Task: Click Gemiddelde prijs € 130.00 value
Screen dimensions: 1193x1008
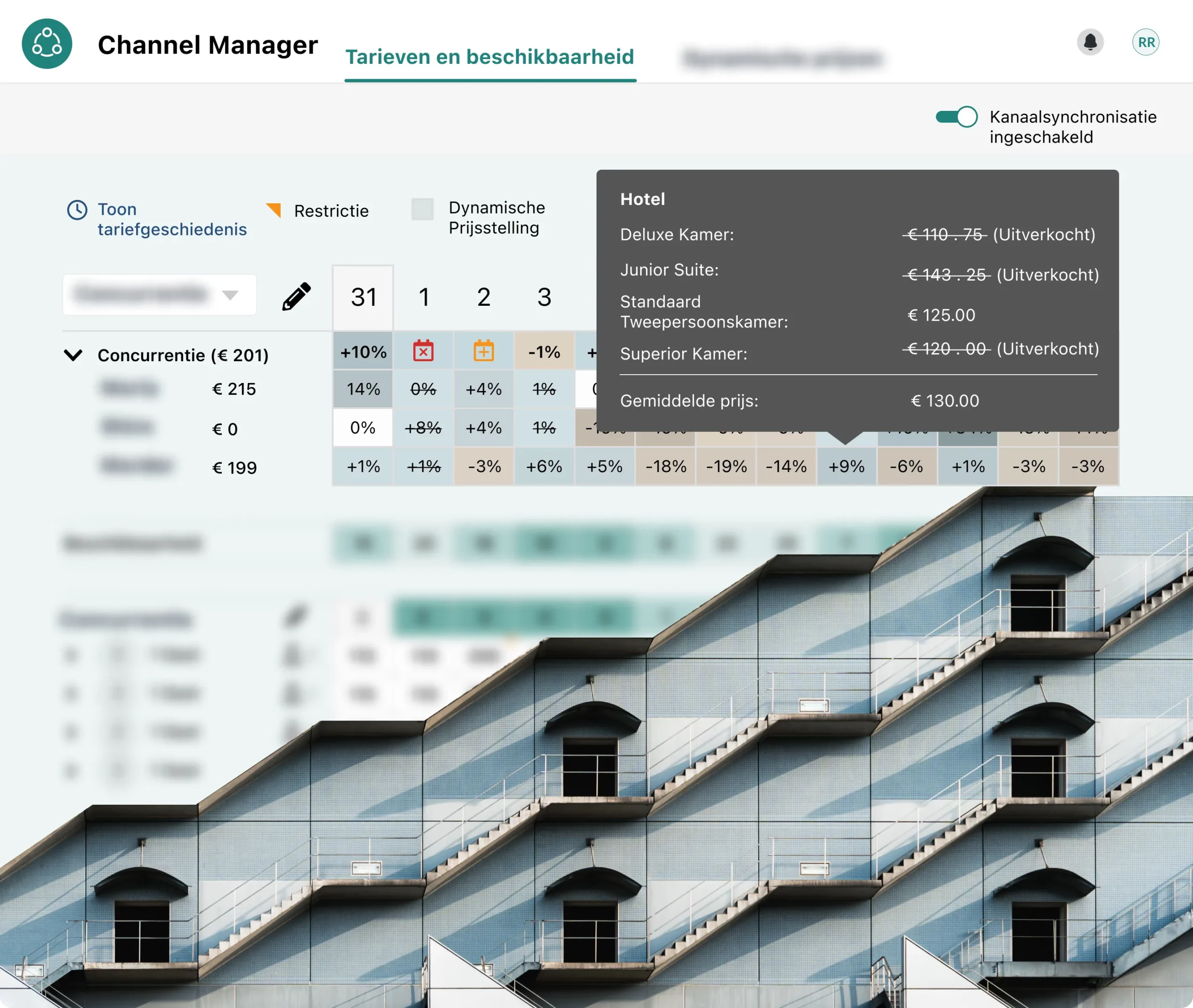Action: click(x=945, y=401)
